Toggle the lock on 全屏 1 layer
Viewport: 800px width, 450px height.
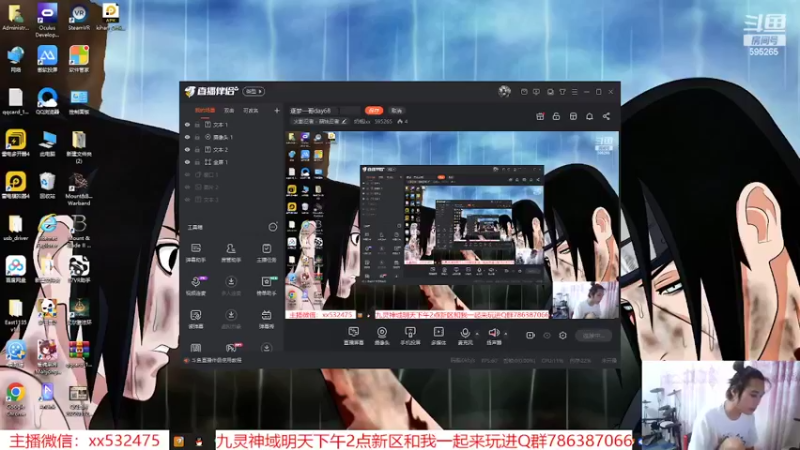(x=197, y=162)
